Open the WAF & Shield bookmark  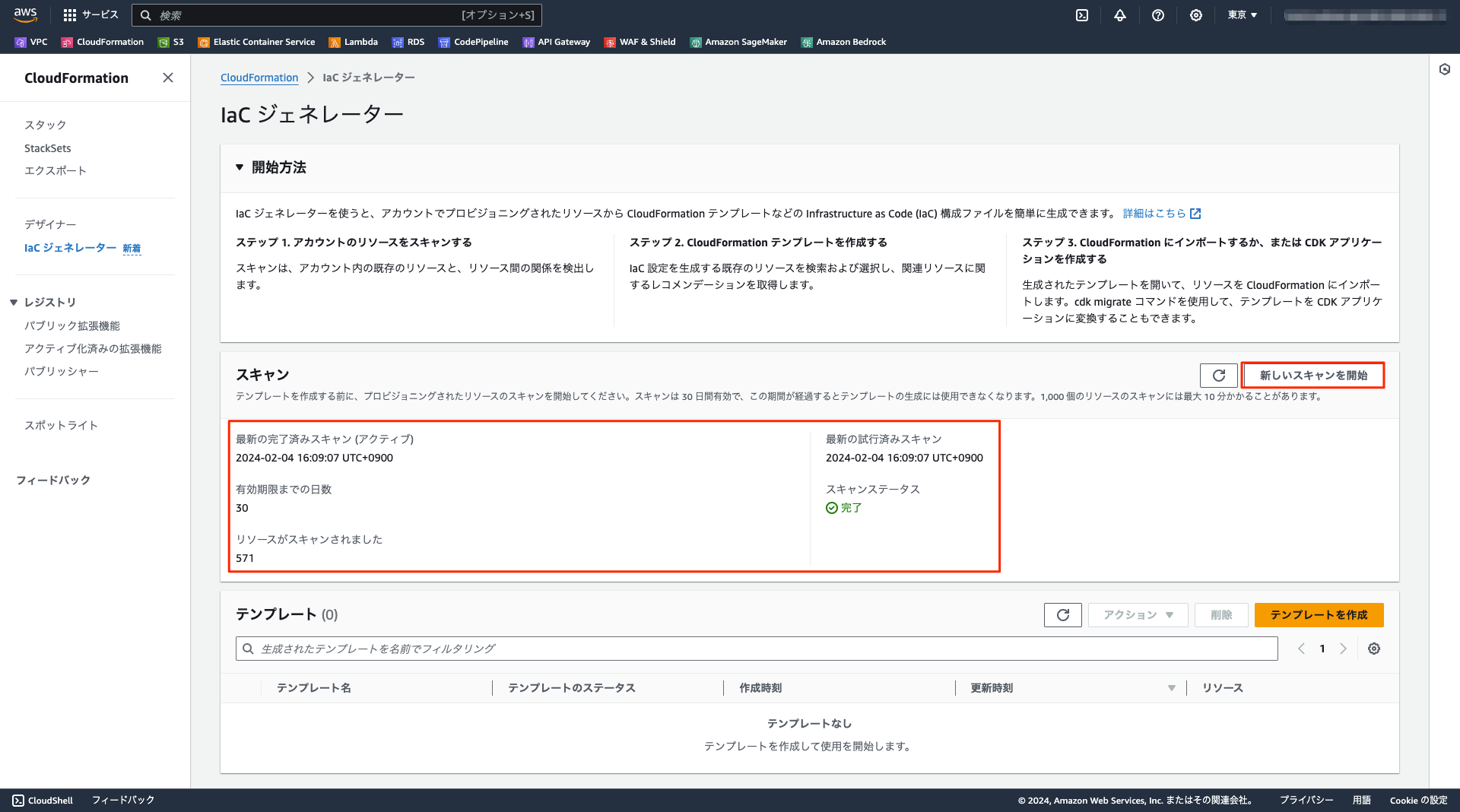point(640,42)
